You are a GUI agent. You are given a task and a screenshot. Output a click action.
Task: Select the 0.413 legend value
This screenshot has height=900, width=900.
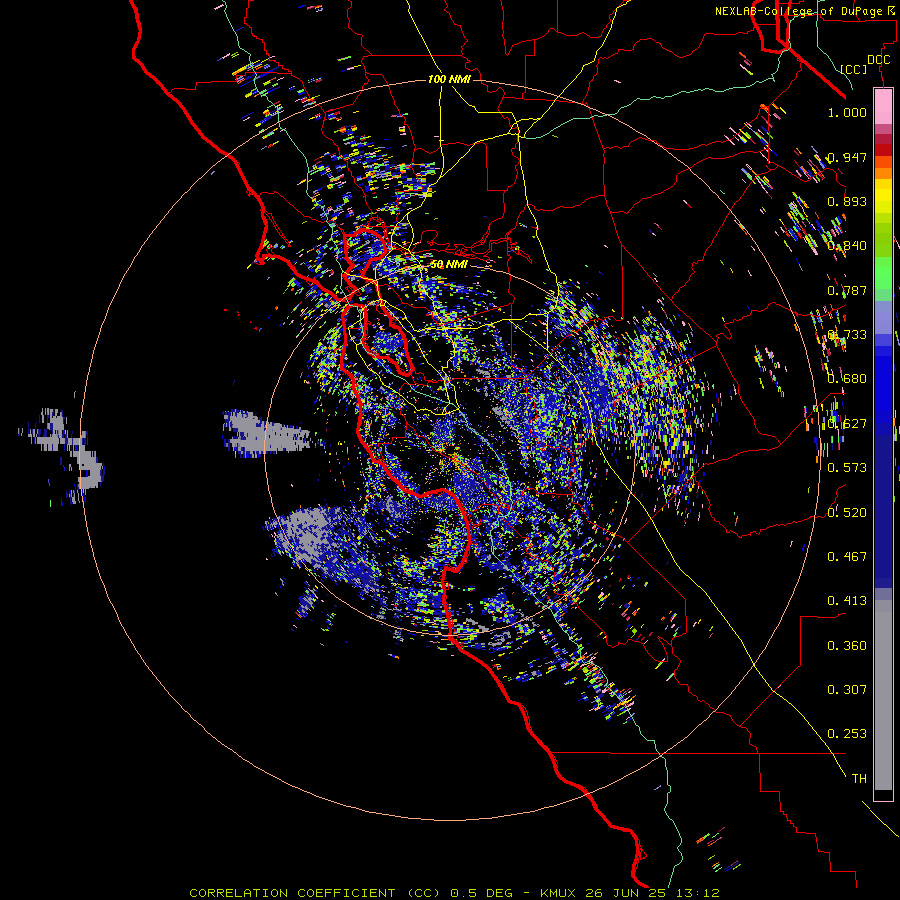pos(847,601)
